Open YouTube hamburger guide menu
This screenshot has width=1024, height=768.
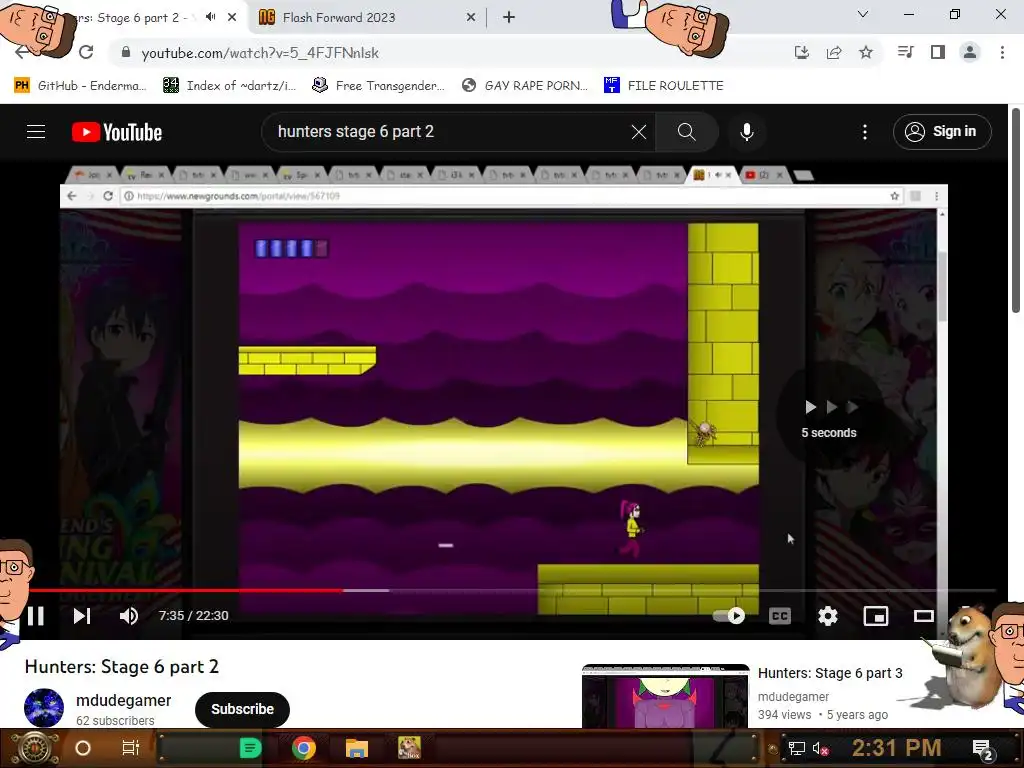(x=36, y=132)
